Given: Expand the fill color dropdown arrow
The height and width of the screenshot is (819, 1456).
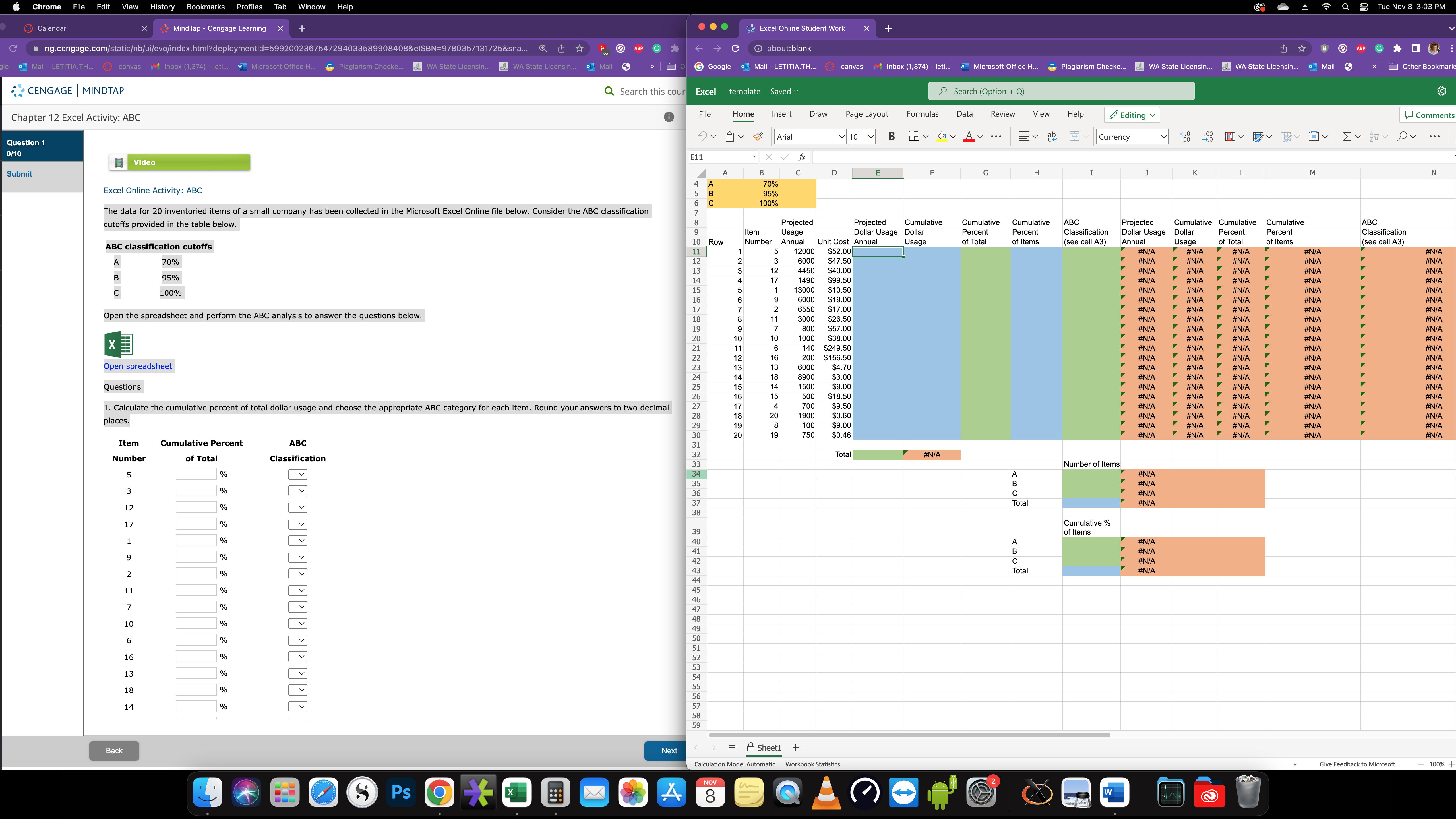Looking at the screenshot, I should (953, 137).
